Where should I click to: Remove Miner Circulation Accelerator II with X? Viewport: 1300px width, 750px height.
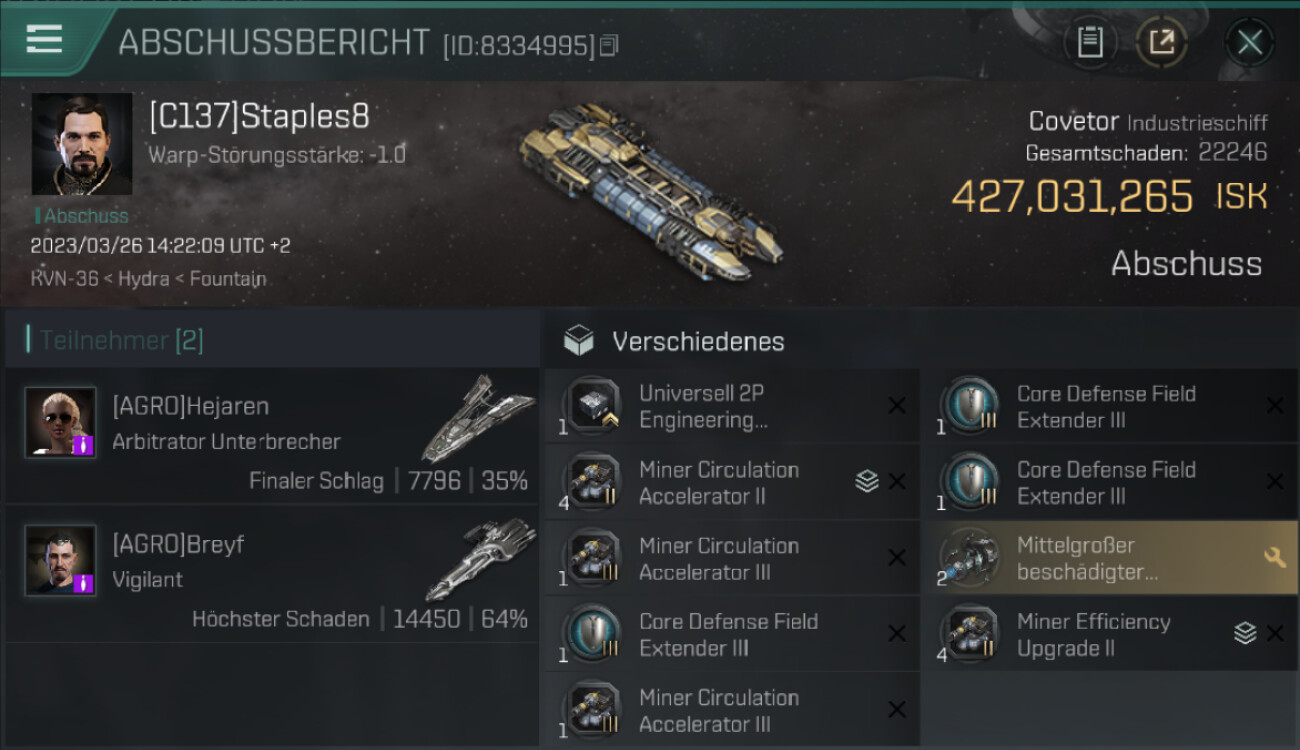pyautogui.click(x=897, y=482)
